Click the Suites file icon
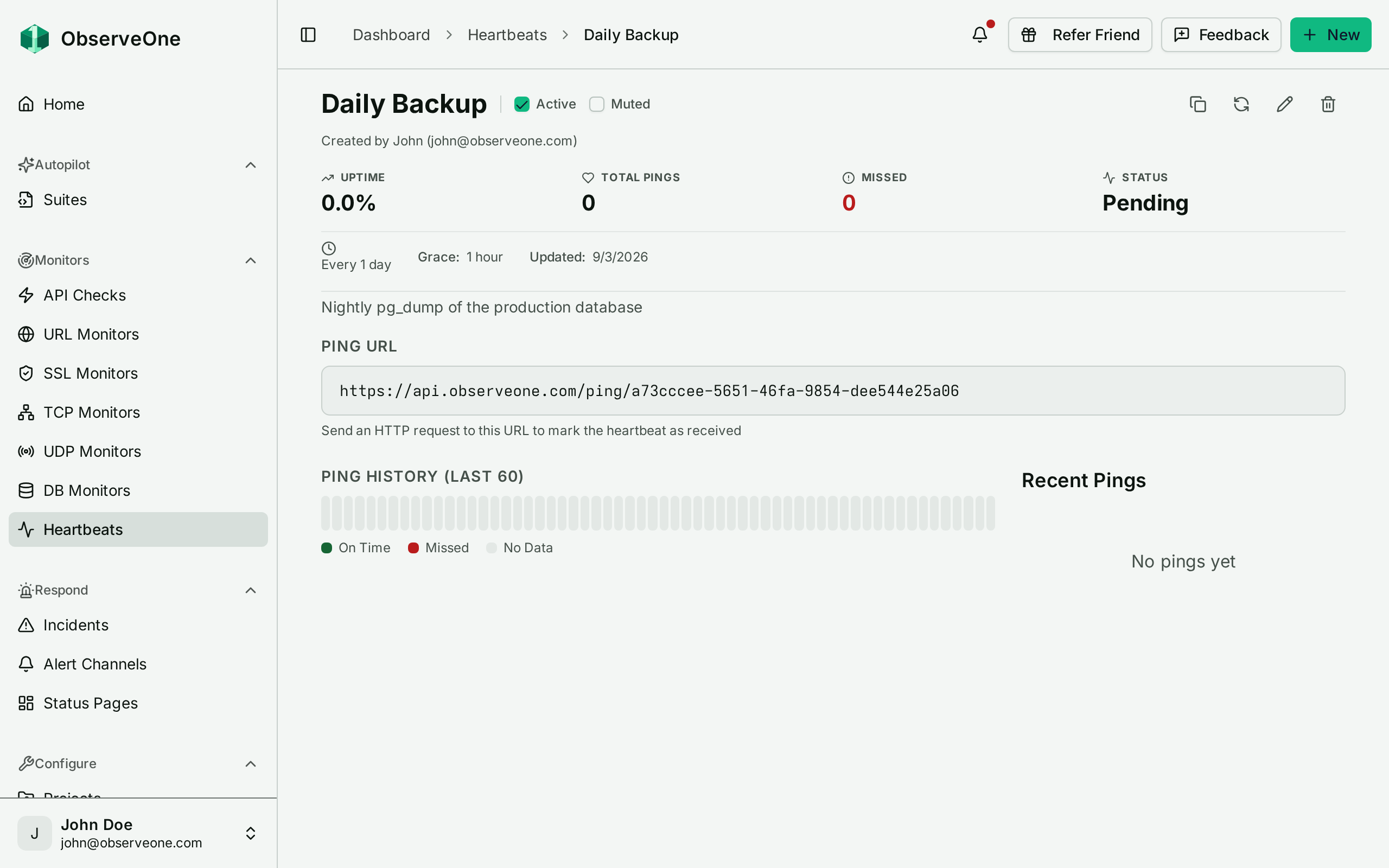This screenshot has width=1389, height=868. [26, 200]
